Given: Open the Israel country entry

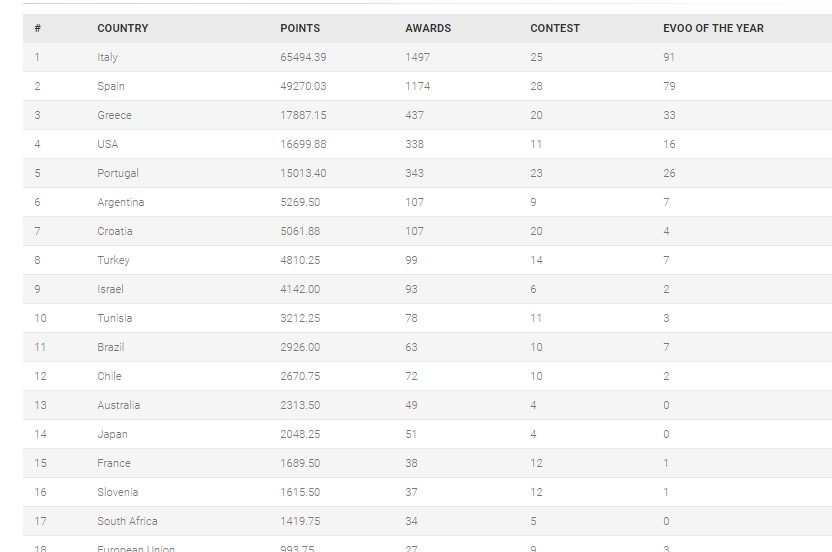Looking at the screenshot, I should 110,289.
